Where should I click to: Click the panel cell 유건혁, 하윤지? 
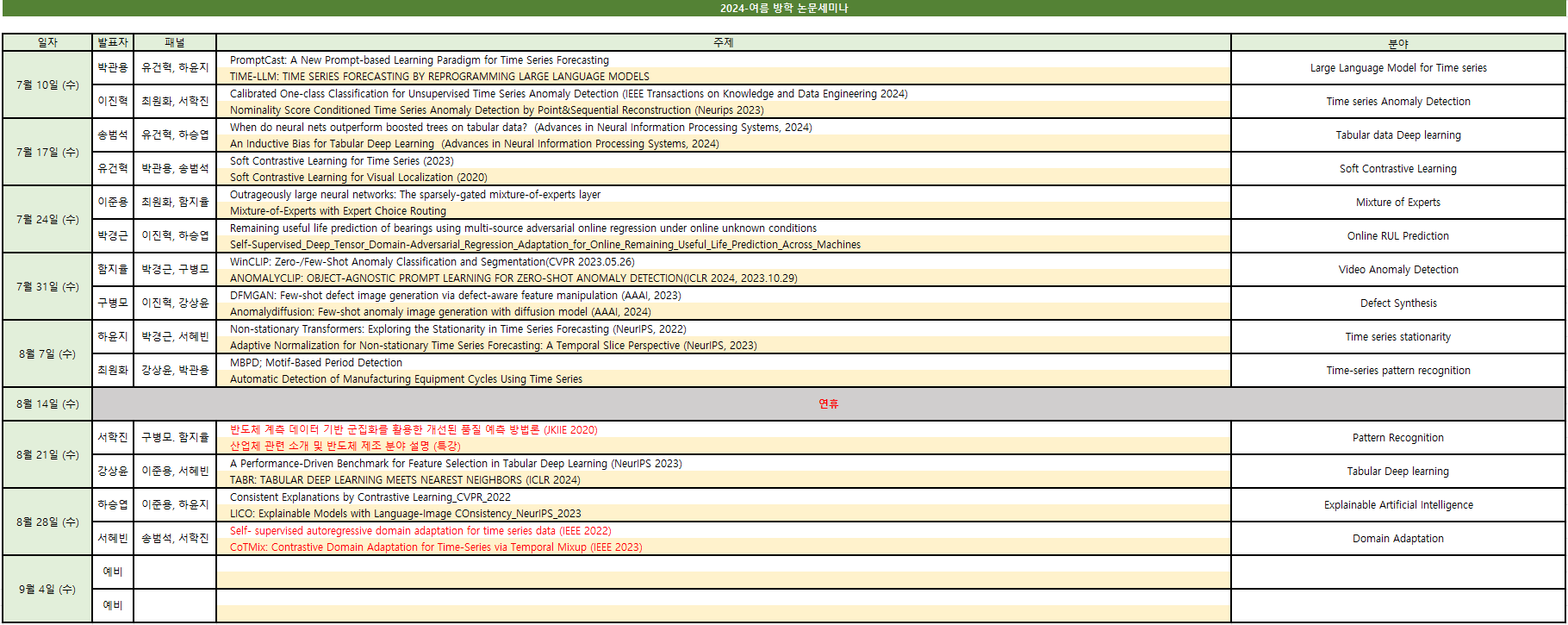pyautogui.click(x=175, y=67)
